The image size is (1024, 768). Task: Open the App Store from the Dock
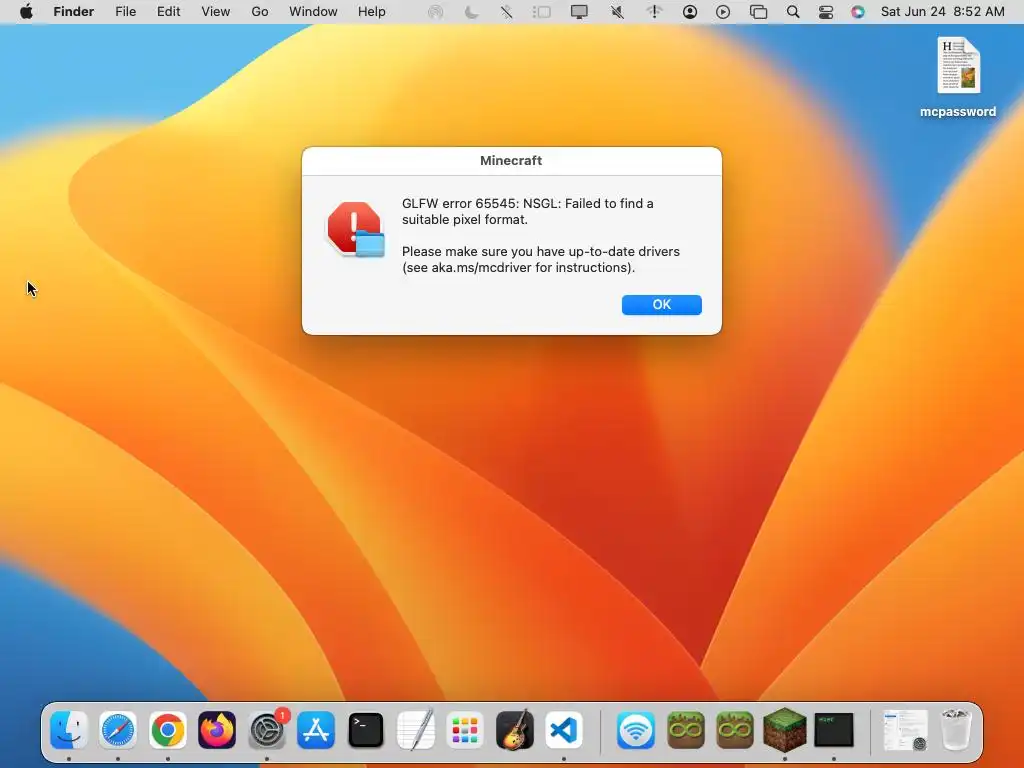(x=316, y=729)
